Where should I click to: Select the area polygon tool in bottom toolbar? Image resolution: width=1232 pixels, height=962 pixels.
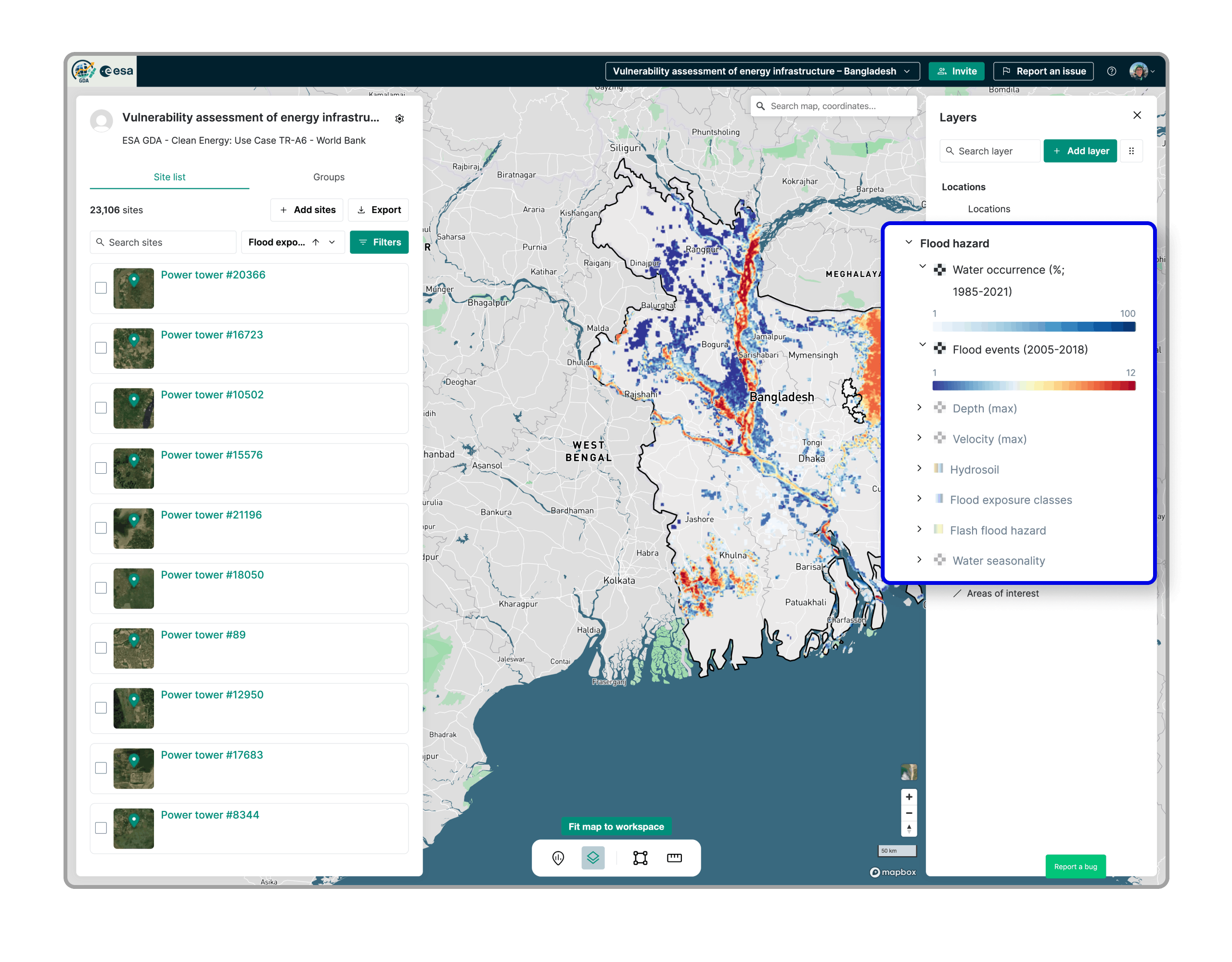[640, 858]
